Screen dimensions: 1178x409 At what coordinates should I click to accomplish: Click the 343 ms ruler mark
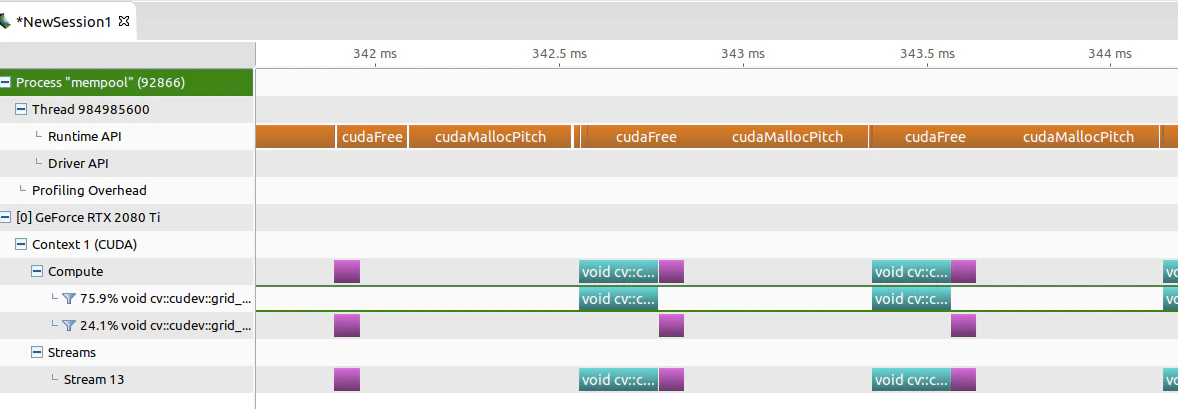[743, 54]
